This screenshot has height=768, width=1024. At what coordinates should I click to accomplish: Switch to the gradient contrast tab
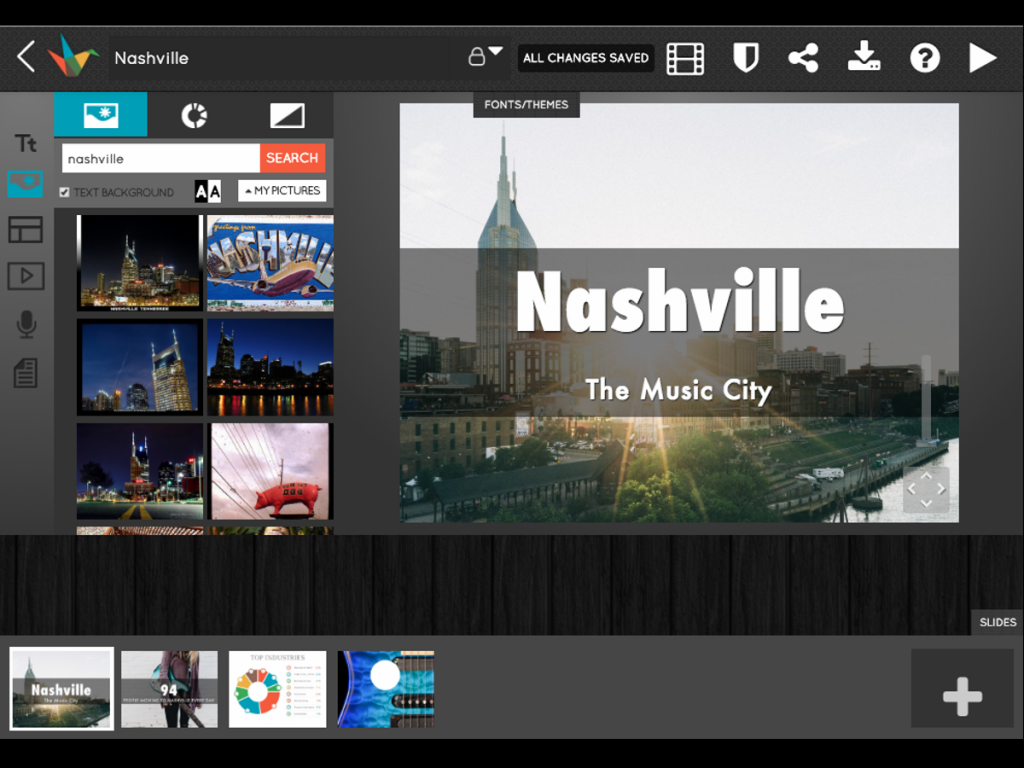tap(287, 116)
